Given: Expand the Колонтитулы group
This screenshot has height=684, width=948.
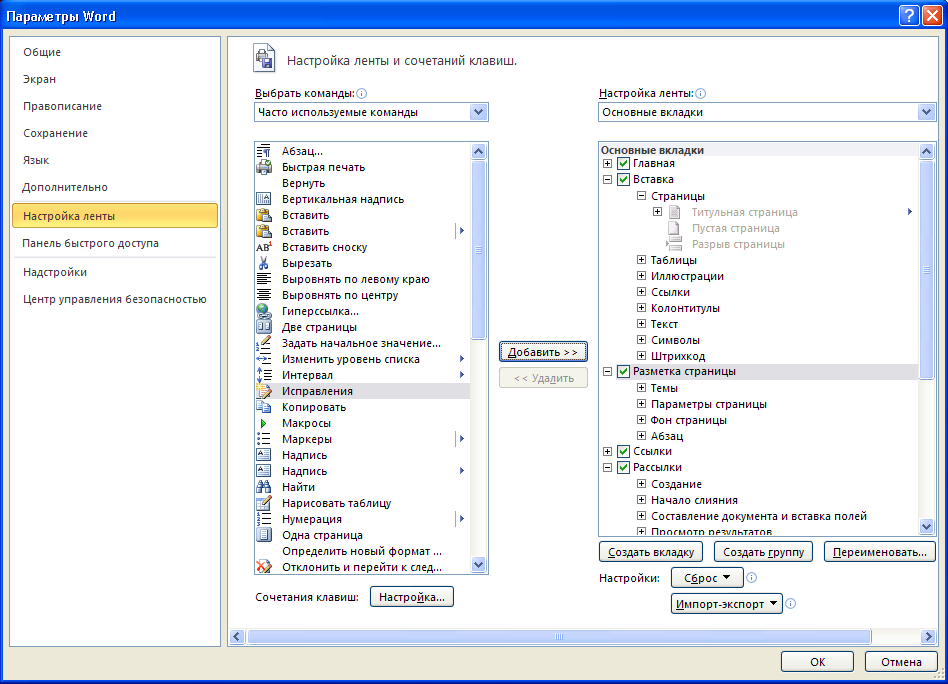Looking at the screenshot, I should pos(641,308).
